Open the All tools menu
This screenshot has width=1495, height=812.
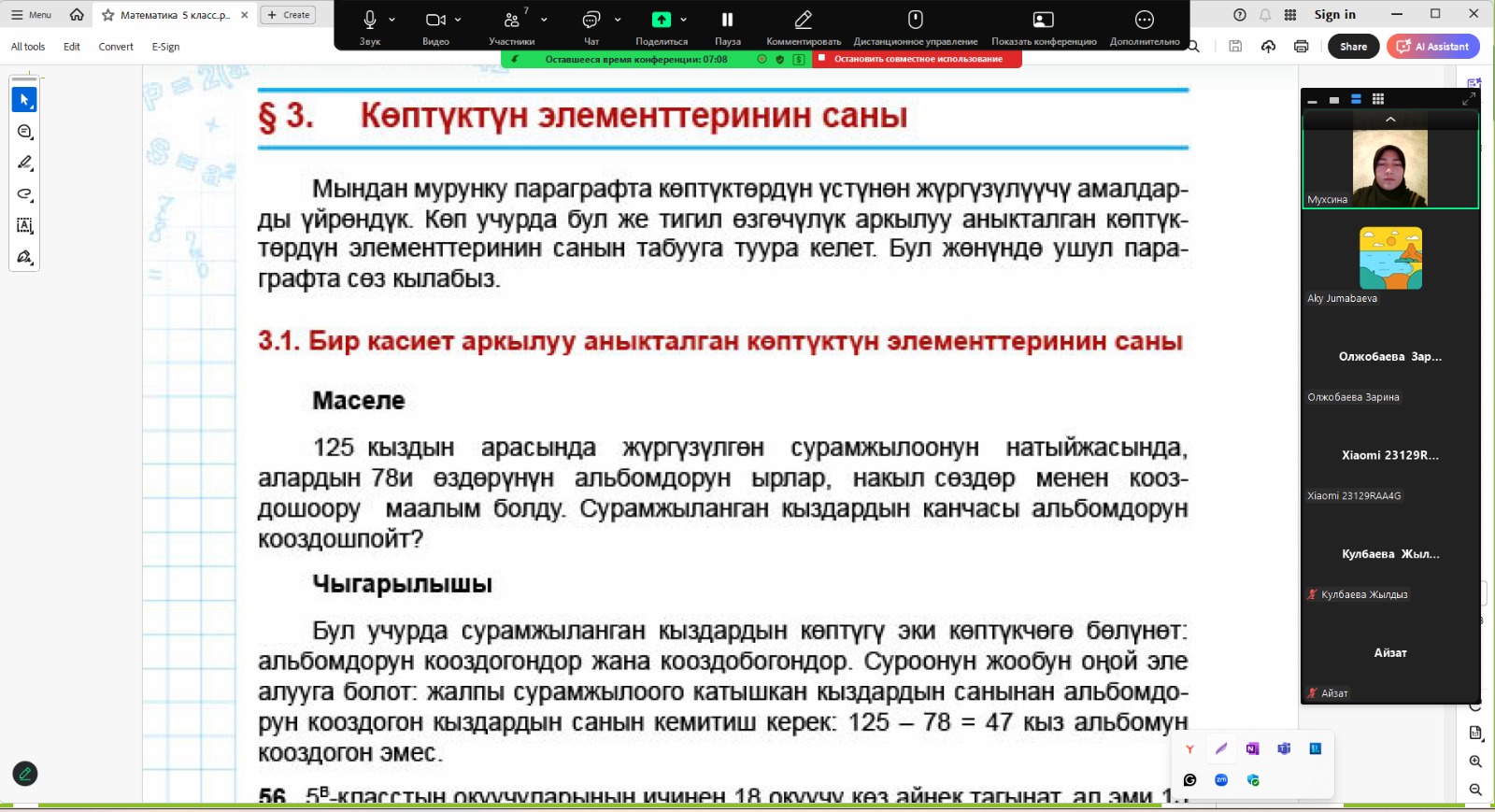pyautogui.click(x=28, y=47)
